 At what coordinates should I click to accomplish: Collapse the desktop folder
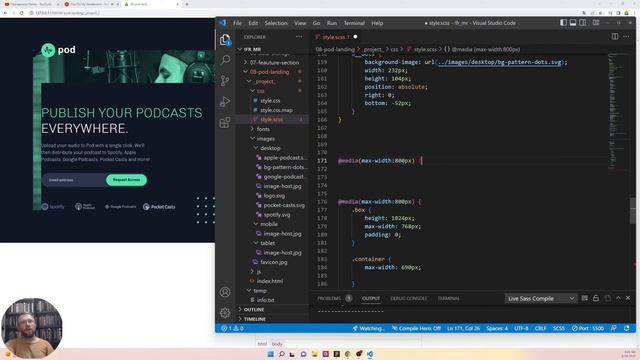[x=271, y=148]
